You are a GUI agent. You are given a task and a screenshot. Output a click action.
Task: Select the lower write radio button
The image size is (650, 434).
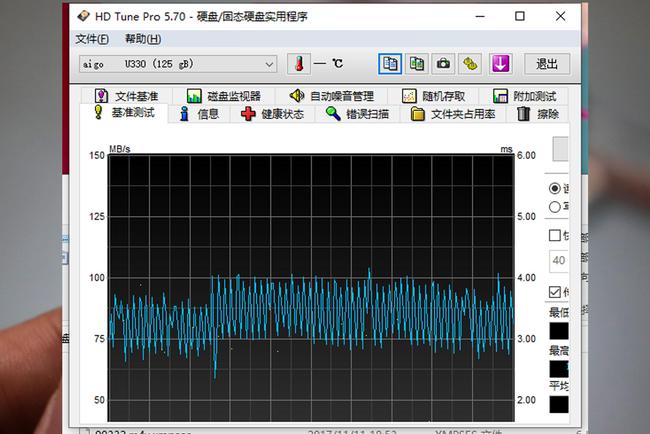555,207
